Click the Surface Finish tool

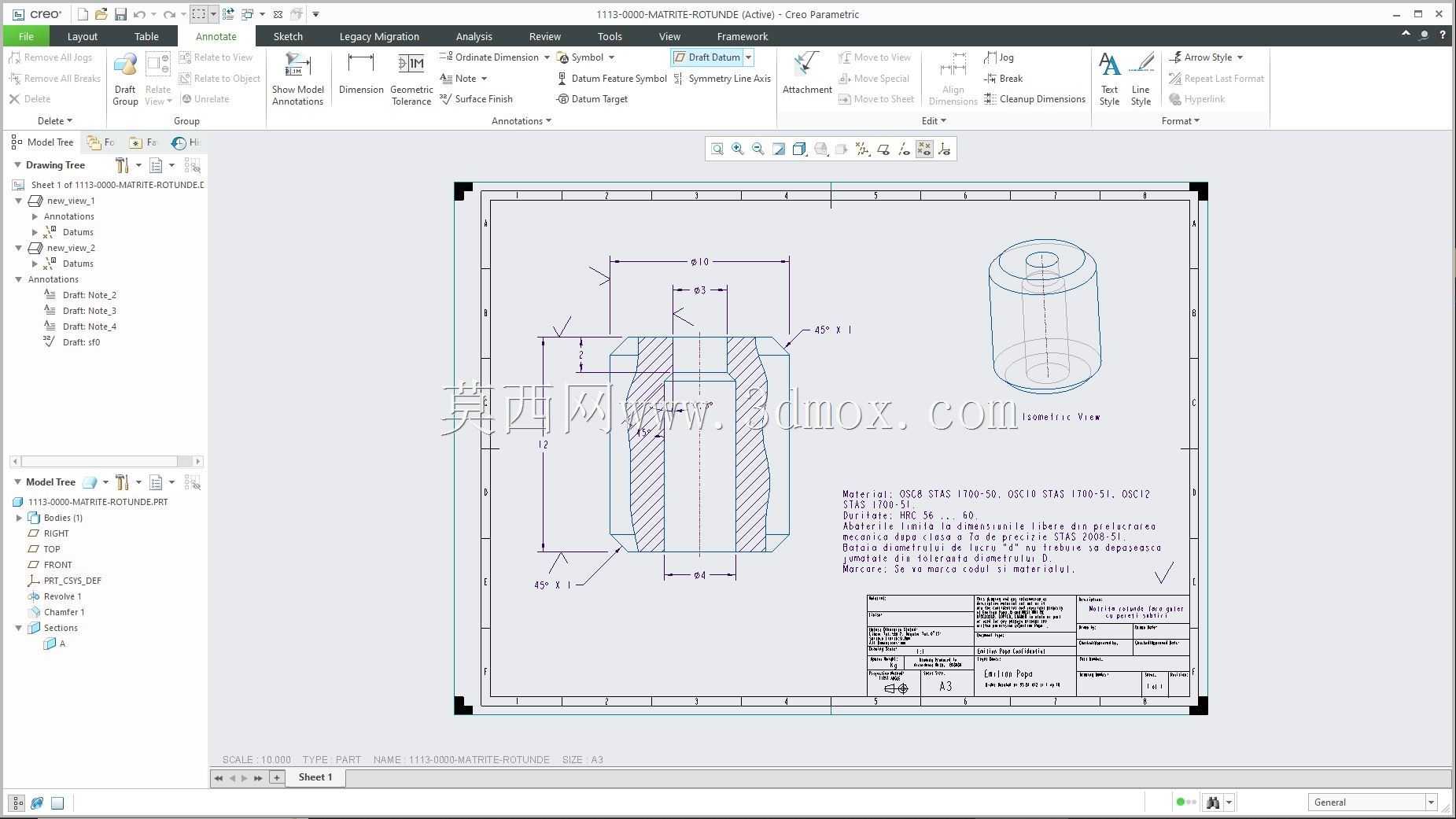point(477,99)
